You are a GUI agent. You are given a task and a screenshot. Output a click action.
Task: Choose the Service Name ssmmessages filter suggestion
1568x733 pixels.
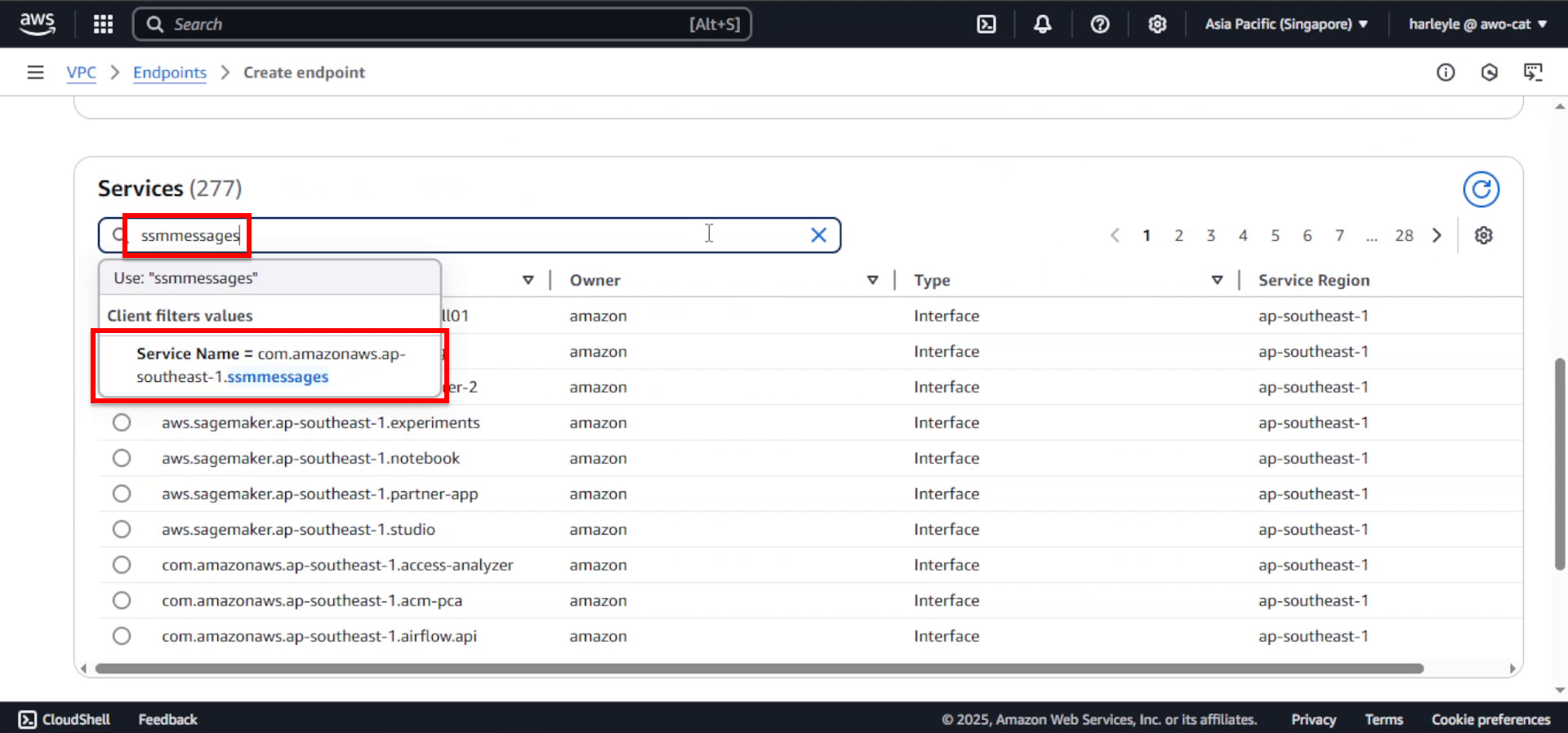click(x=269, y=365)
